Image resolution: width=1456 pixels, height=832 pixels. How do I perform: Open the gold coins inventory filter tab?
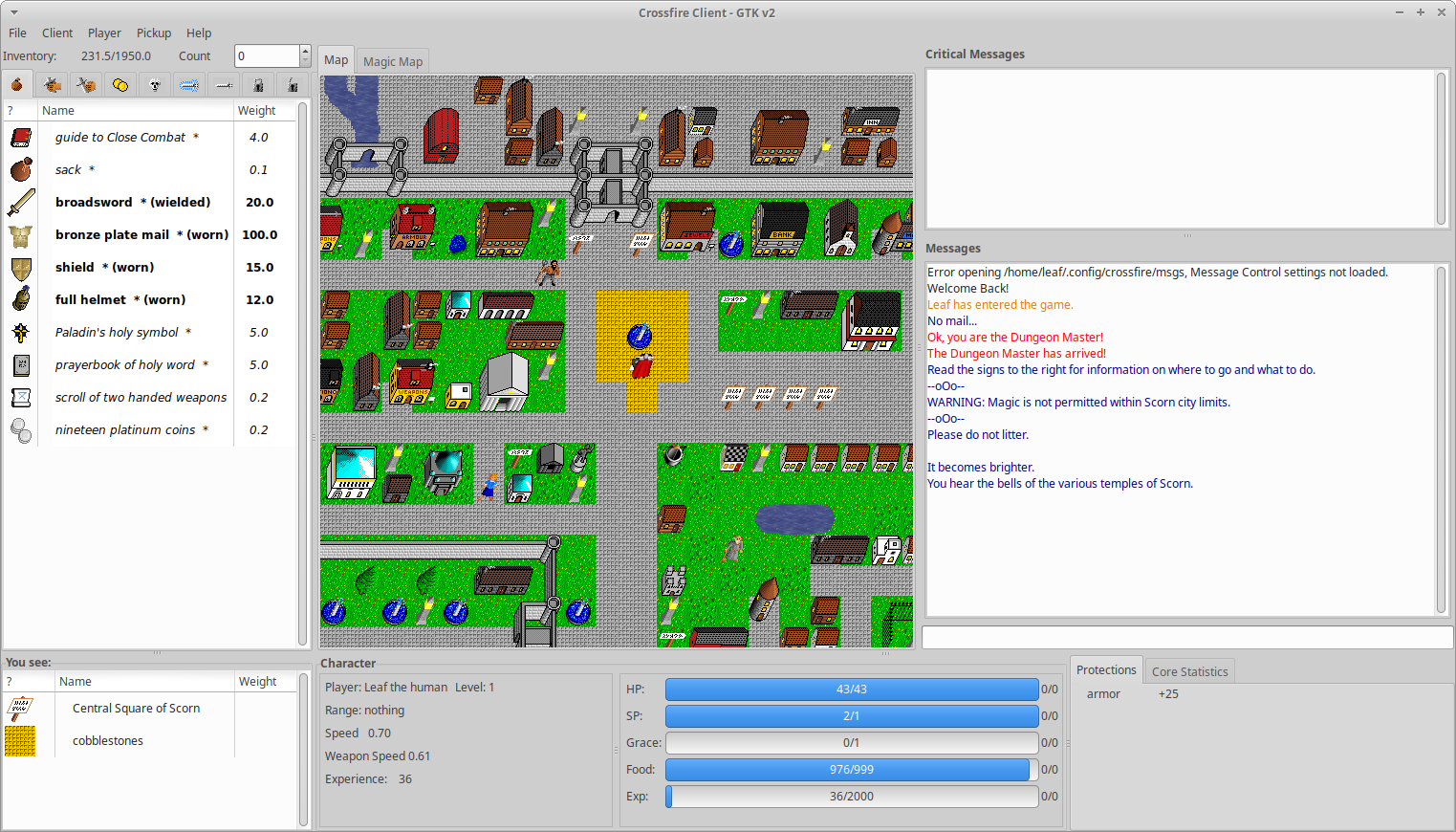click(x=120, y=85)
